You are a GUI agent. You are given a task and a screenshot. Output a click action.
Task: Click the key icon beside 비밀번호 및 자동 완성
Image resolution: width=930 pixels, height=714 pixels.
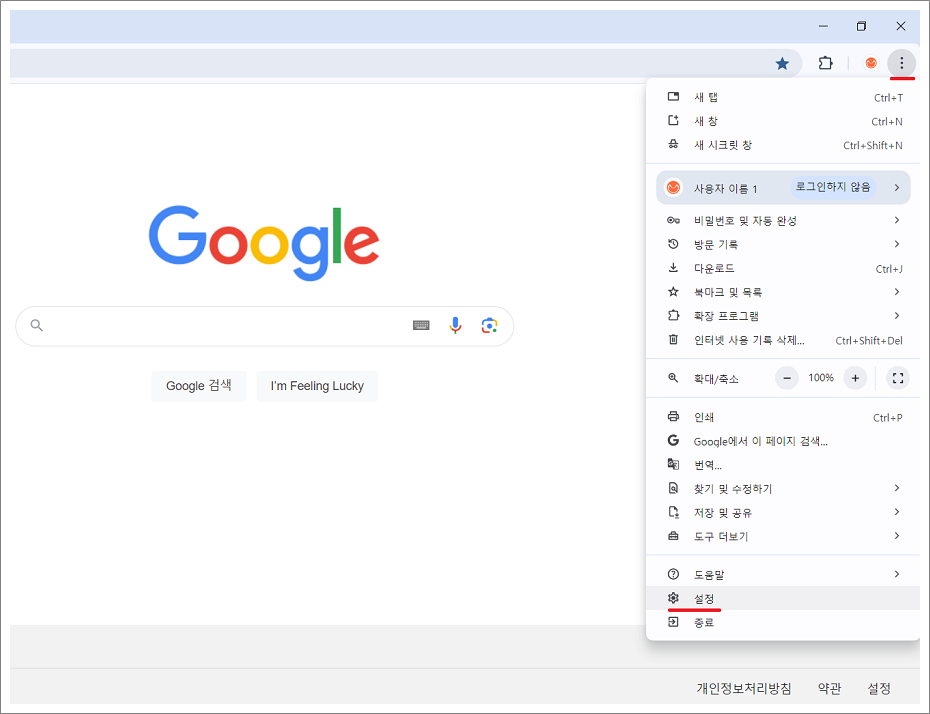click(x=673, y=220)
